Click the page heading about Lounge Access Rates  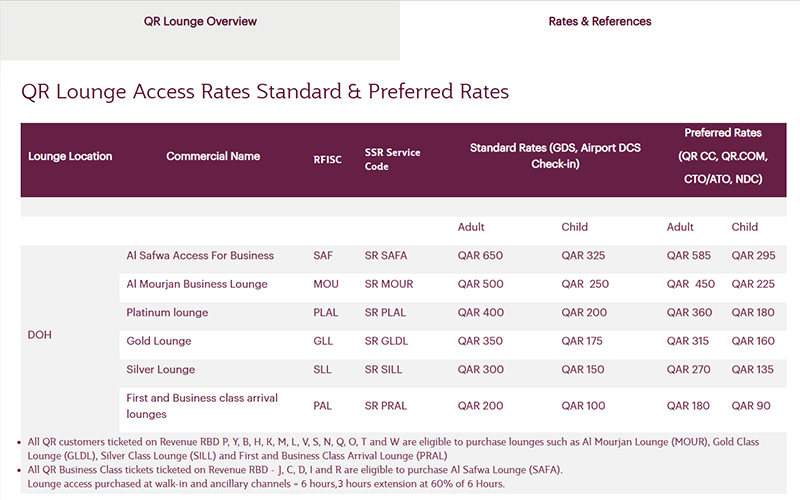265,92
